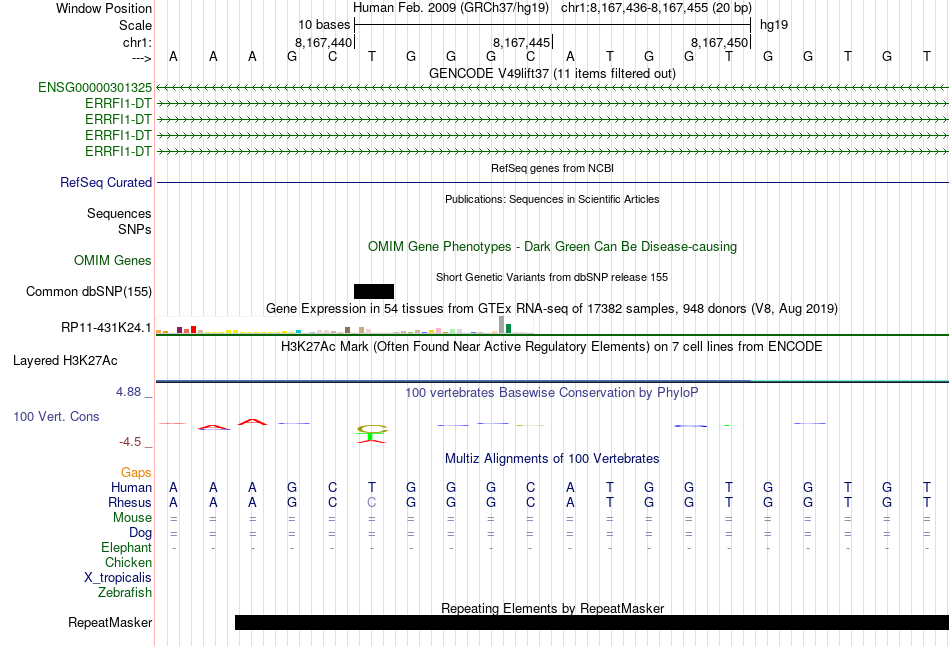Click the ENSG00000301325 track label
The width and height of the screenshot is (950, 646).
[x=95, y=88]
